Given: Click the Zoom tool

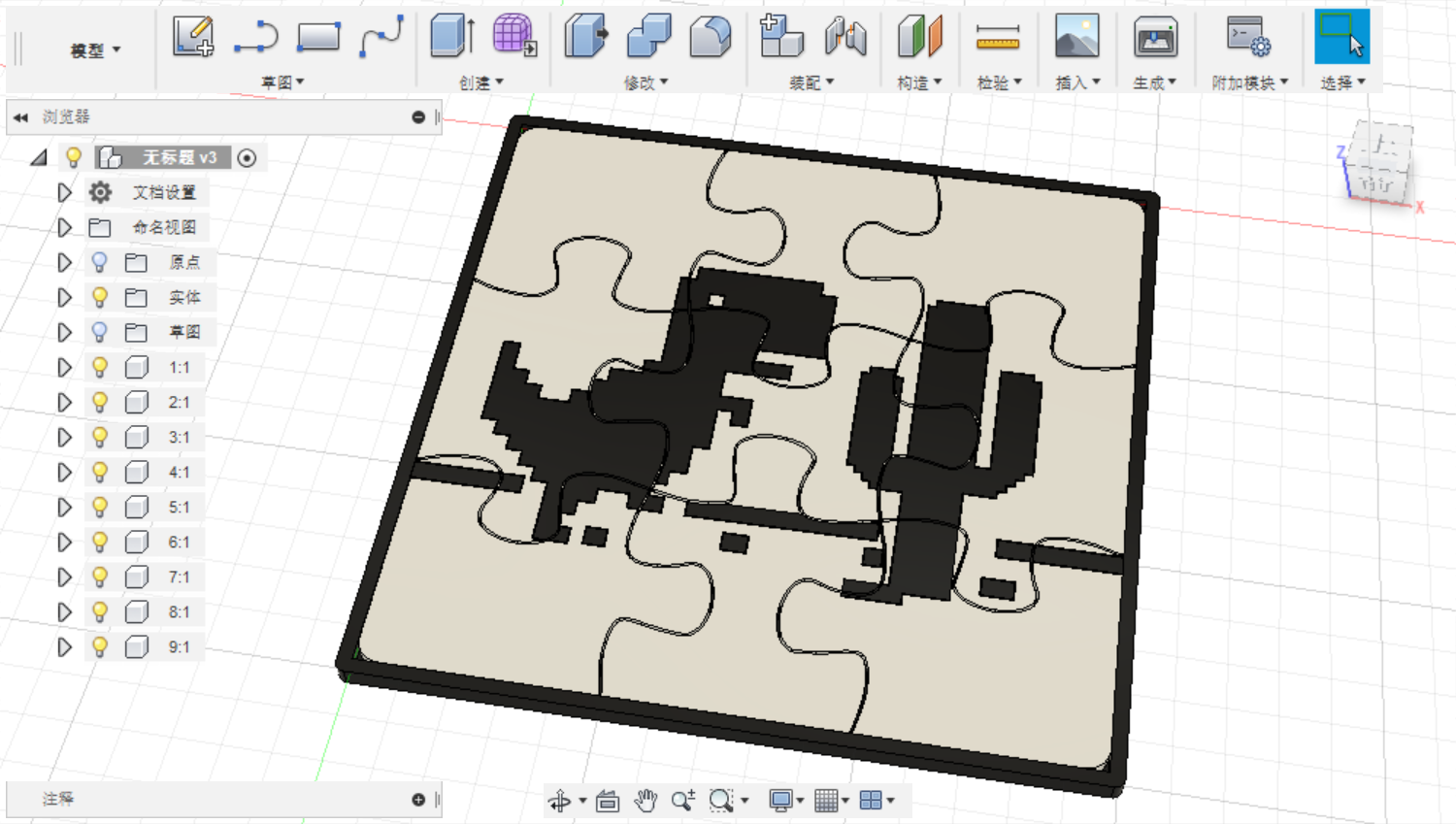Looking at the screenshot, I should click(683, 801).
